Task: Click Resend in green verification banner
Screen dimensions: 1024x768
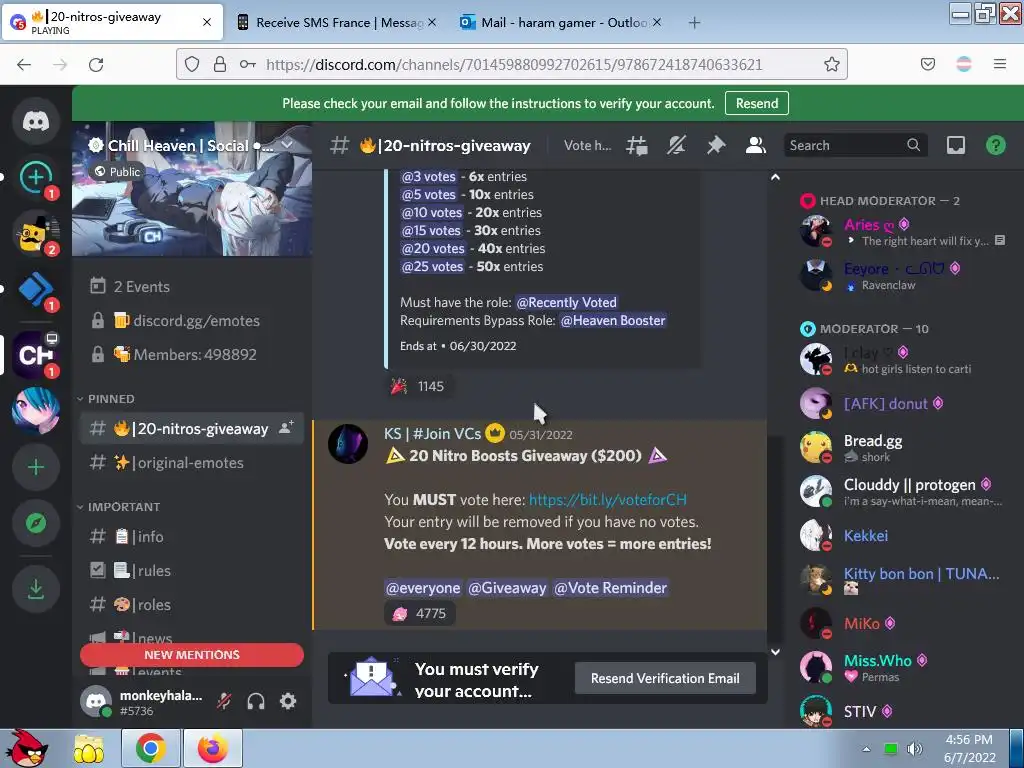Action: pyautogui.click(x=757, y=103)
